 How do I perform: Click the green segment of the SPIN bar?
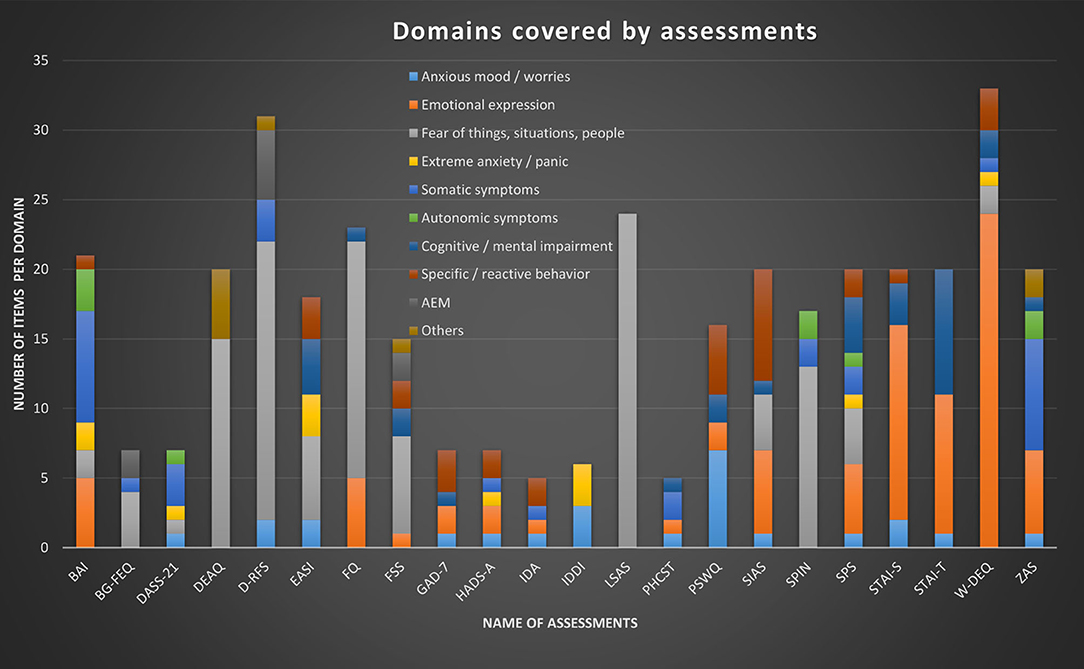[x=808, y=325]
